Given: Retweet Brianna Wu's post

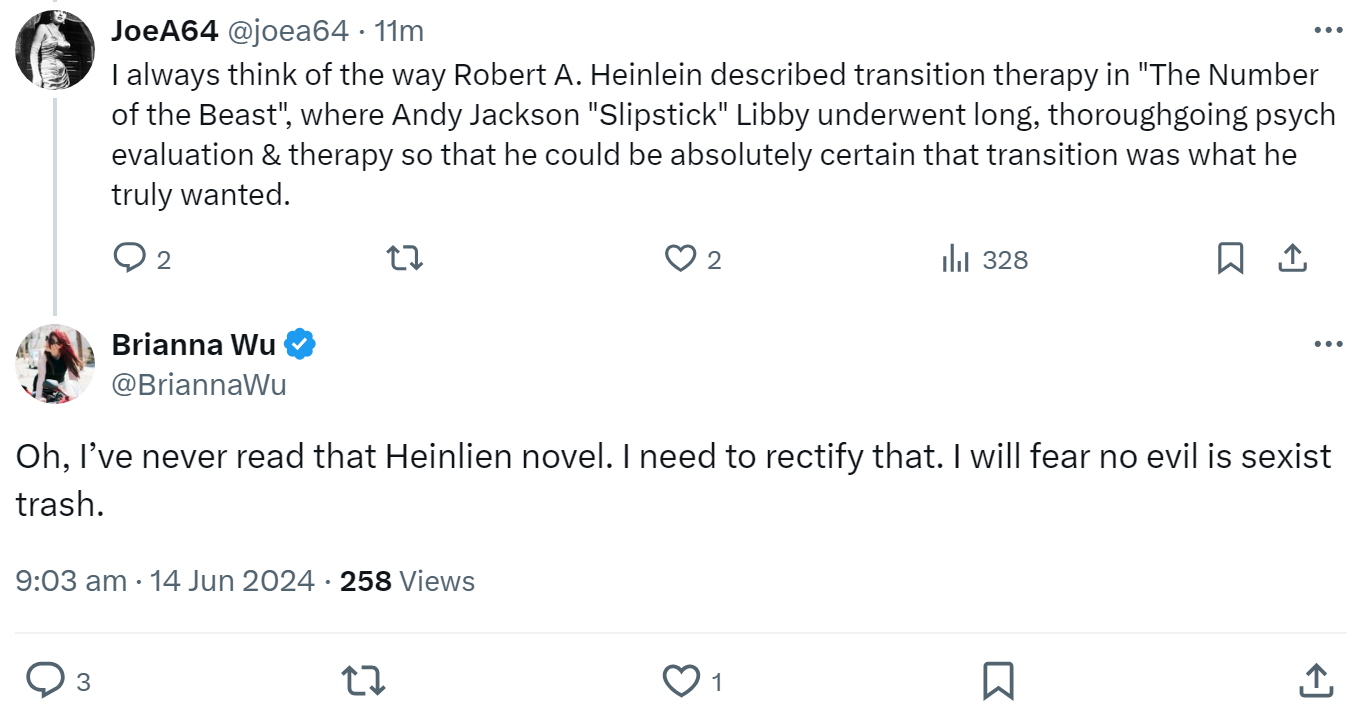Looking at the screenshot, I should (363, 681).
